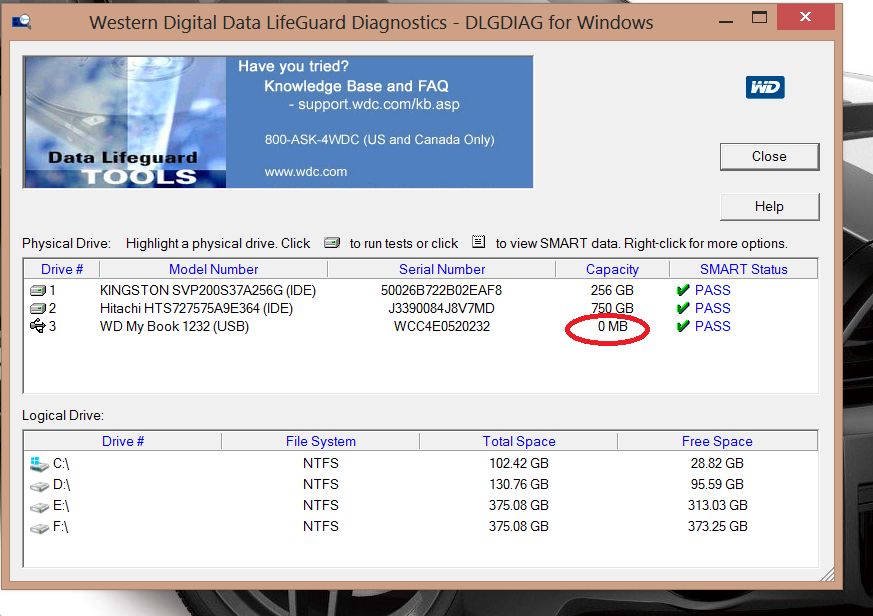The height and width of the screenshot is (616, 873).
Task: Click File System column header
Action: point(320,441)
